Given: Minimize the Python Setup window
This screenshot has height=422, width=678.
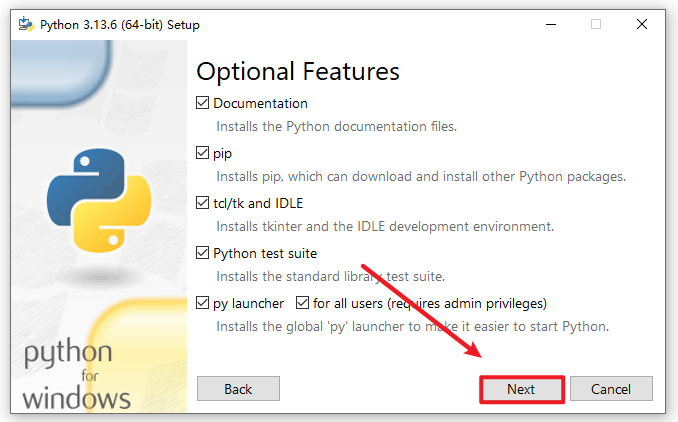Looking at the screenshot, I should coord(550,24).
